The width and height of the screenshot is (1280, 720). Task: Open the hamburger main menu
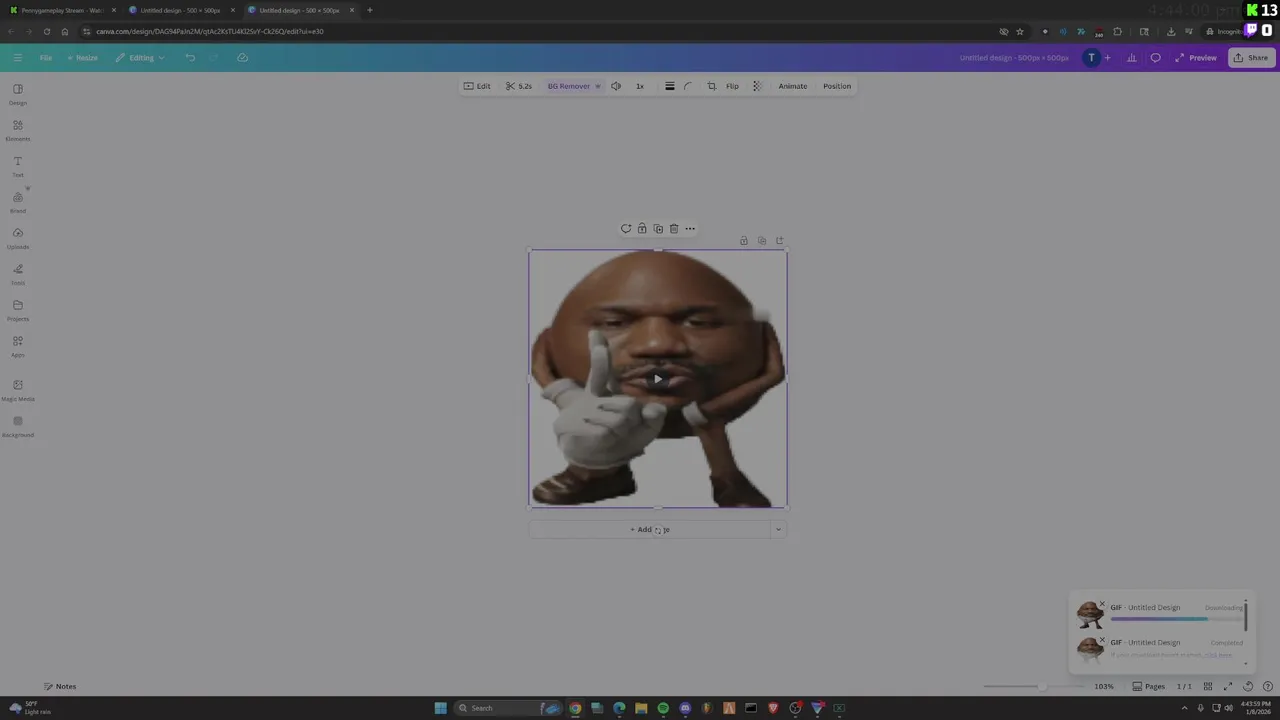click(x=17, y=58)
